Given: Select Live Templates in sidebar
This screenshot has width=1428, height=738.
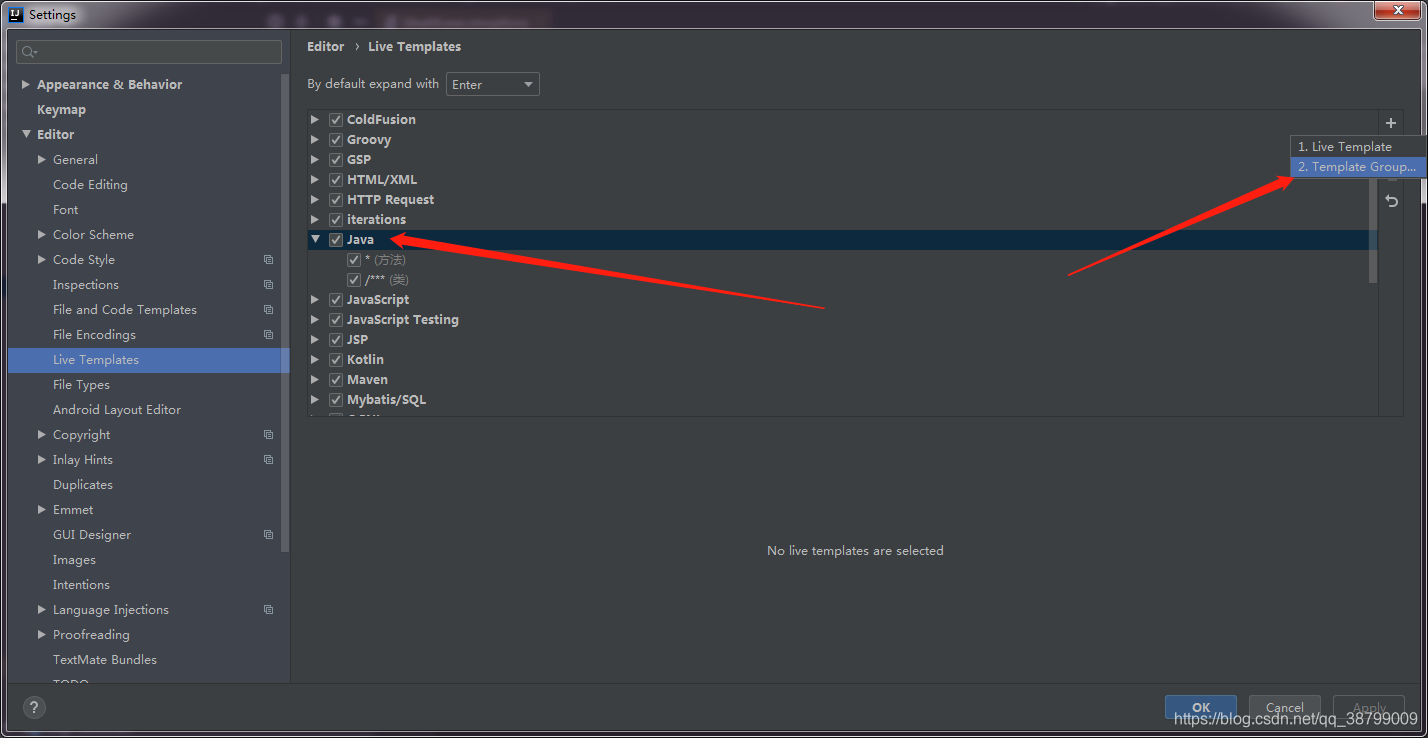Looking at the screenshot, I should tap(148, 360).
